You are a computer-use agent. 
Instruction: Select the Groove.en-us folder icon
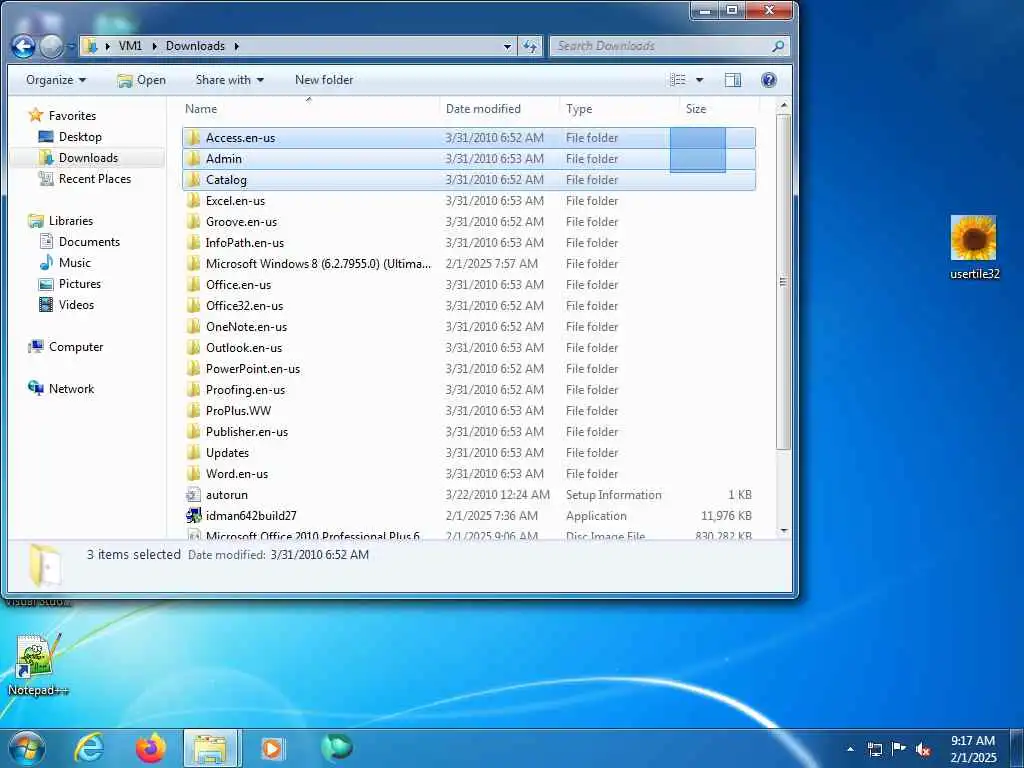point(193,221)
